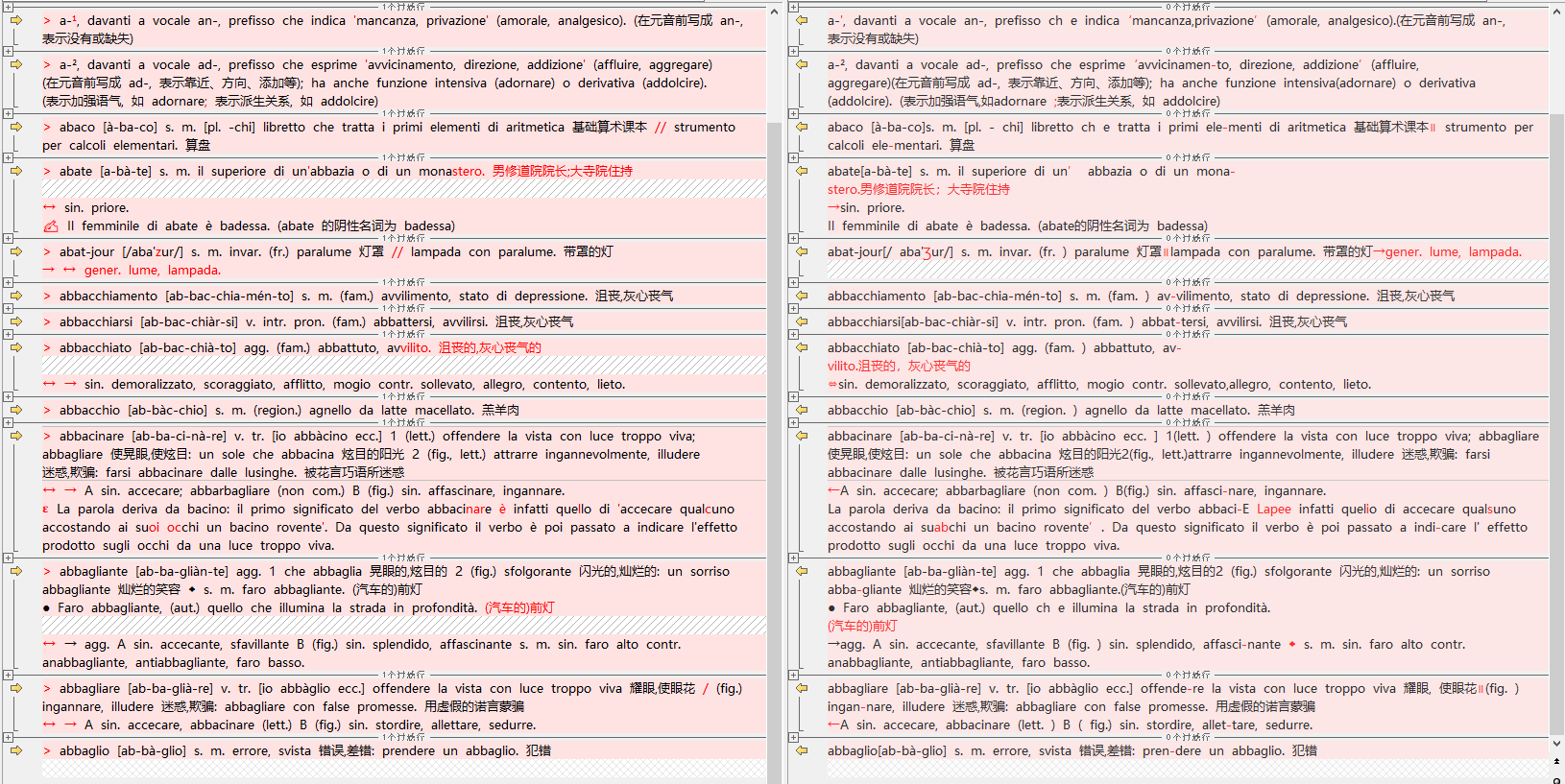Click copy-to-right arrow for 'abate' entry in left pane
The image size is (1565, 784).
click(x=16, y=171)
